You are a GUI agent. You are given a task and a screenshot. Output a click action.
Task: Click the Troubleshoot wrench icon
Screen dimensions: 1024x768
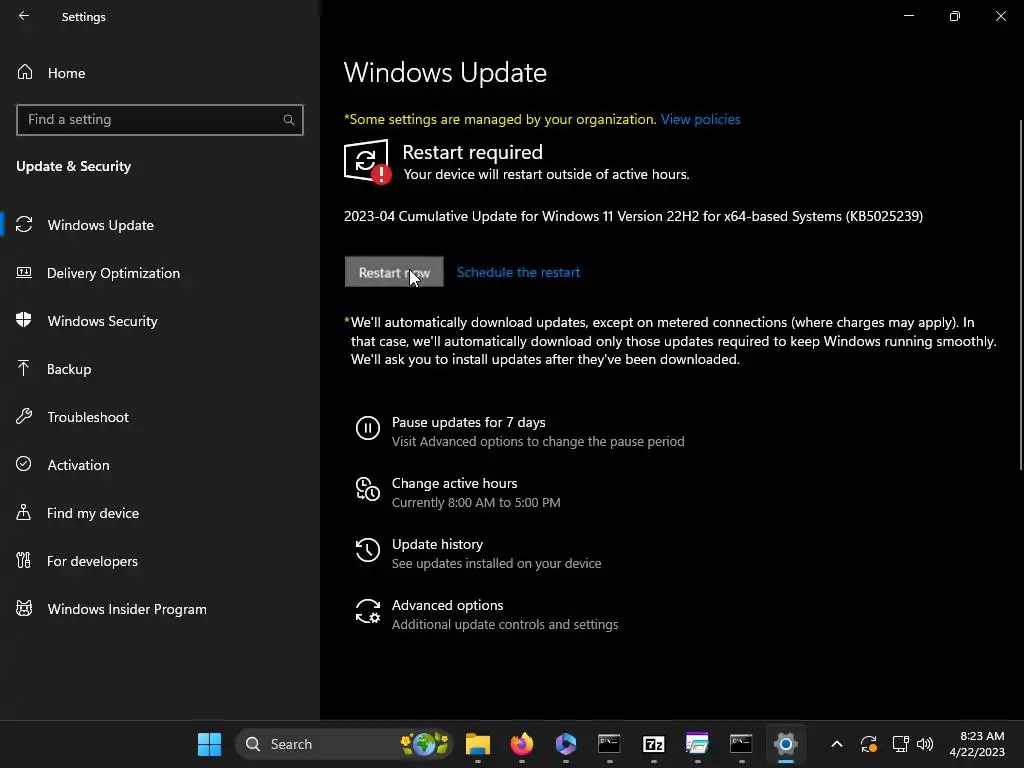[x=24, y=416]
